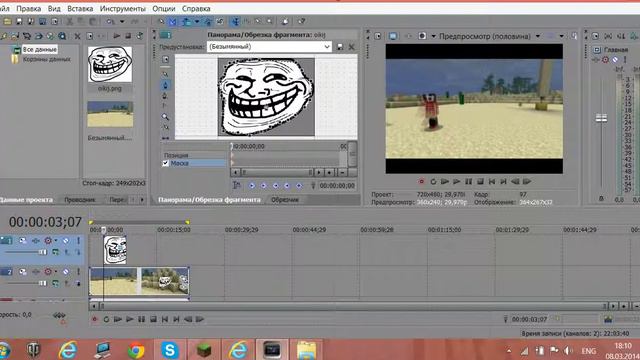Save the Pan/Crop preset with disk icon
The height and width of the screenshot is (360, 640).
(x=340, y=47)
